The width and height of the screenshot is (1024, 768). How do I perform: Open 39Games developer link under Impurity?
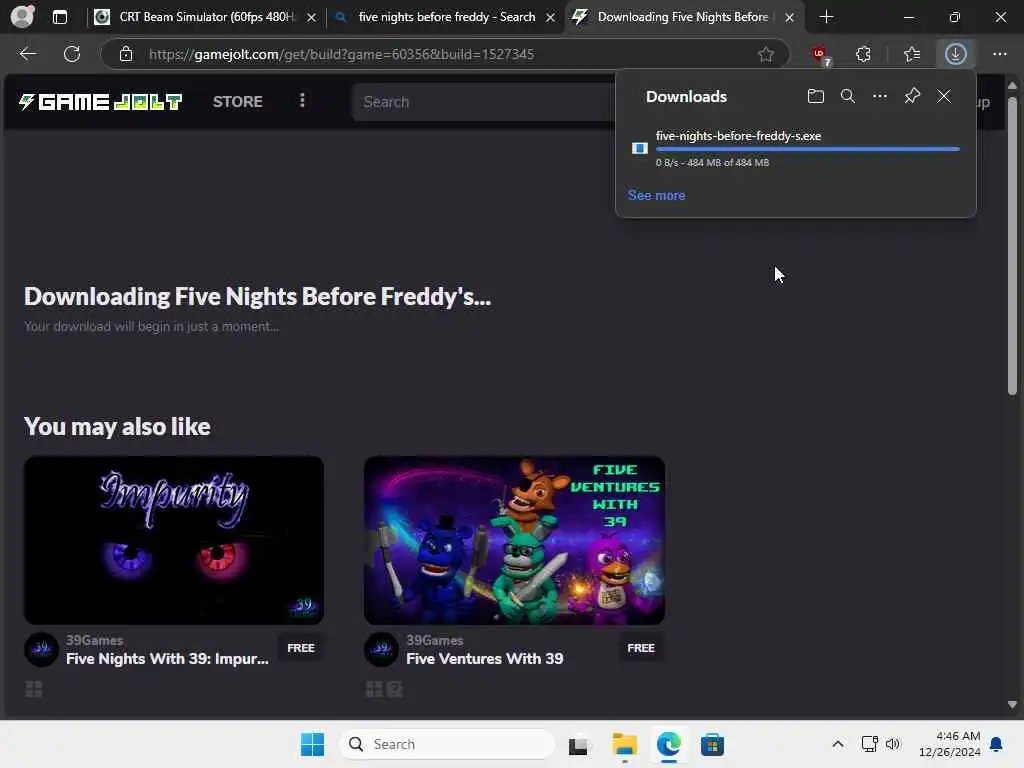click(94, 640)
